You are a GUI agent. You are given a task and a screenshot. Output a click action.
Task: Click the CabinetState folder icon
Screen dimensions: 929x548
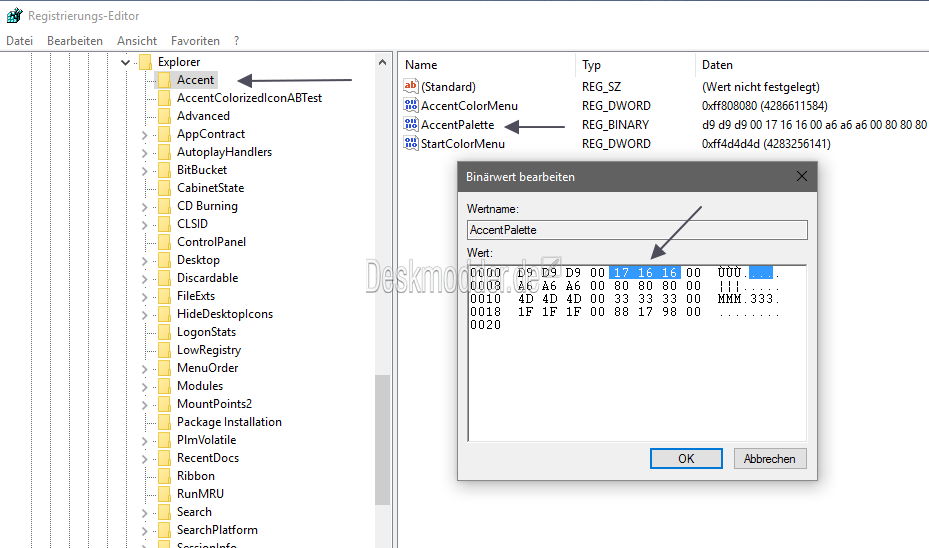pos(165,188)
